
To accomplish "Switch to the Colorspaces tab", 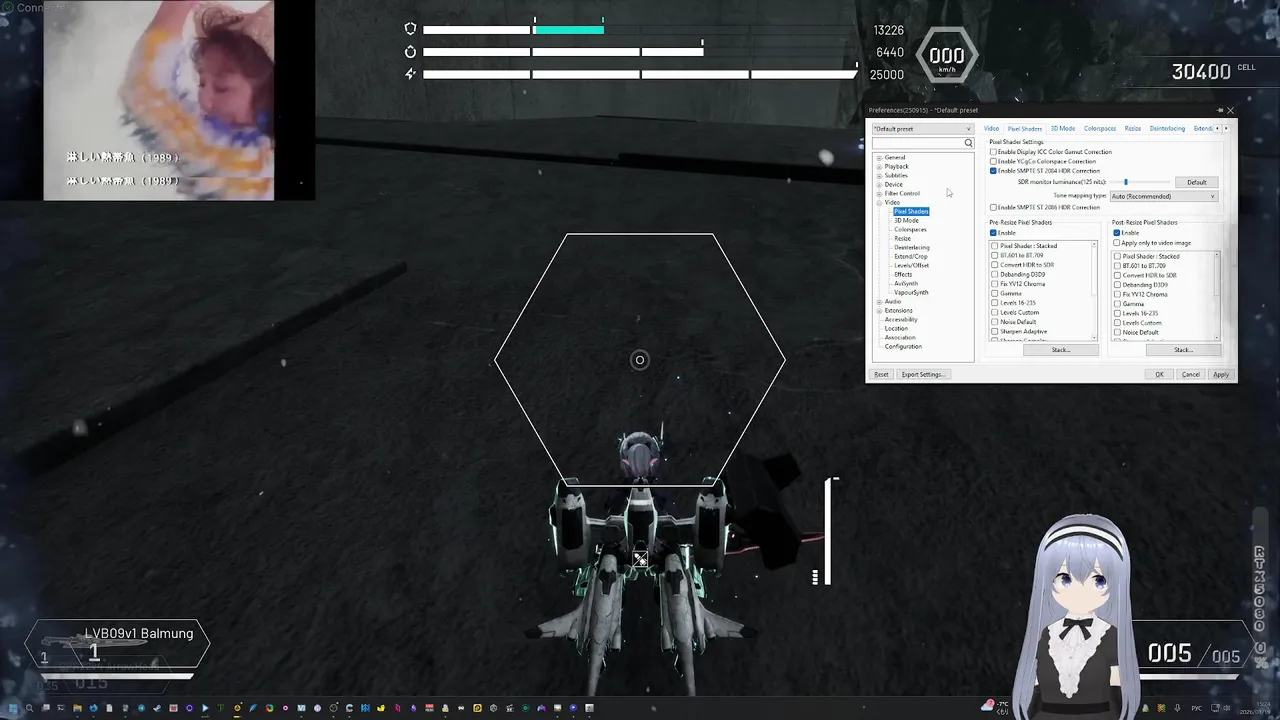I will tap(1100, 128).
